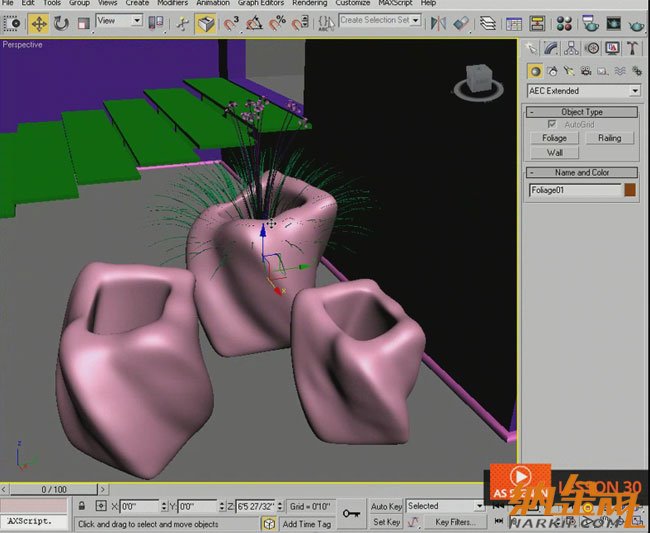The image size is (650, 533).
Task: Toggle keyboard shortcut override cube icon
Action: click(x=206, y=23)
